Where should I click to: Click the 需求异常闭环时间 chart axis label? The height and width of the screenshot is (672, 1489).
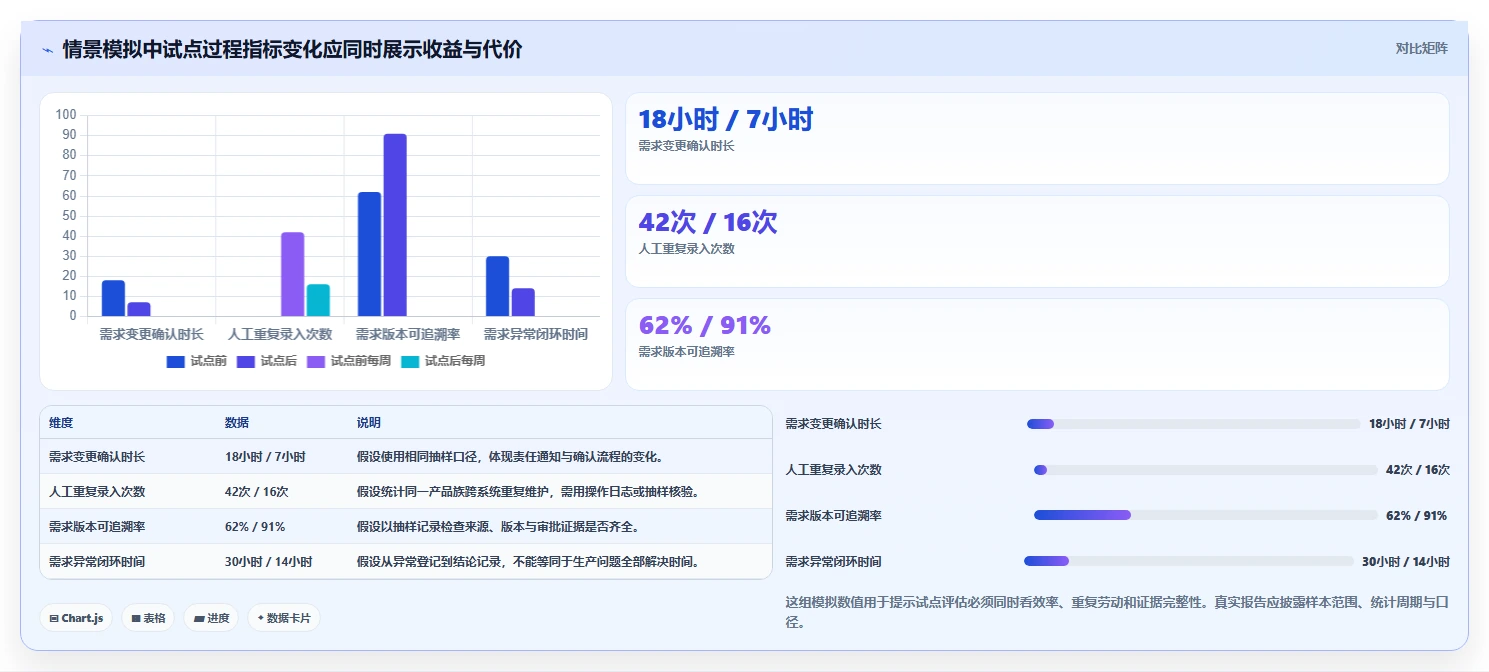536,334
